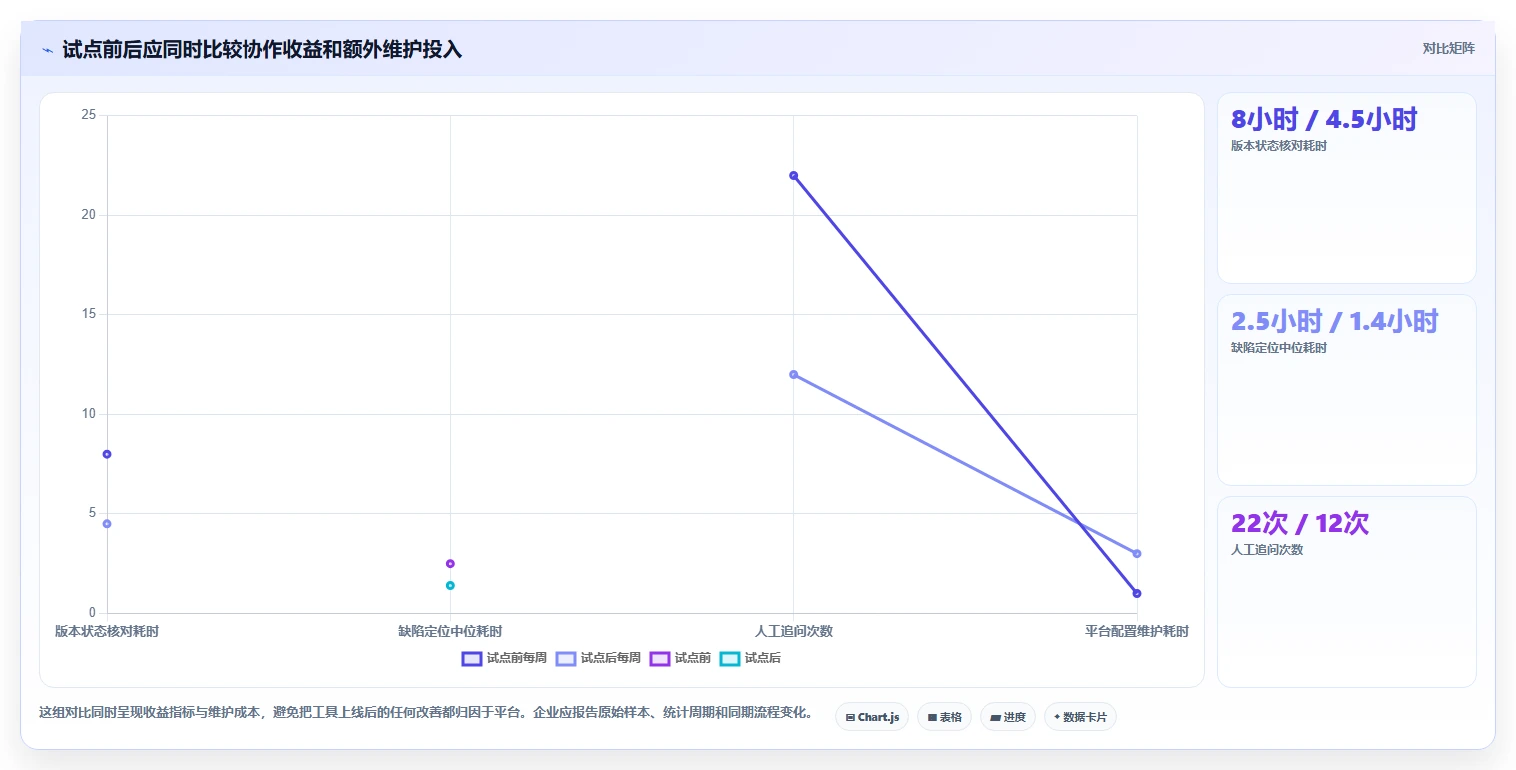Click the purple 试点前 legend swatch

(660, 658)
